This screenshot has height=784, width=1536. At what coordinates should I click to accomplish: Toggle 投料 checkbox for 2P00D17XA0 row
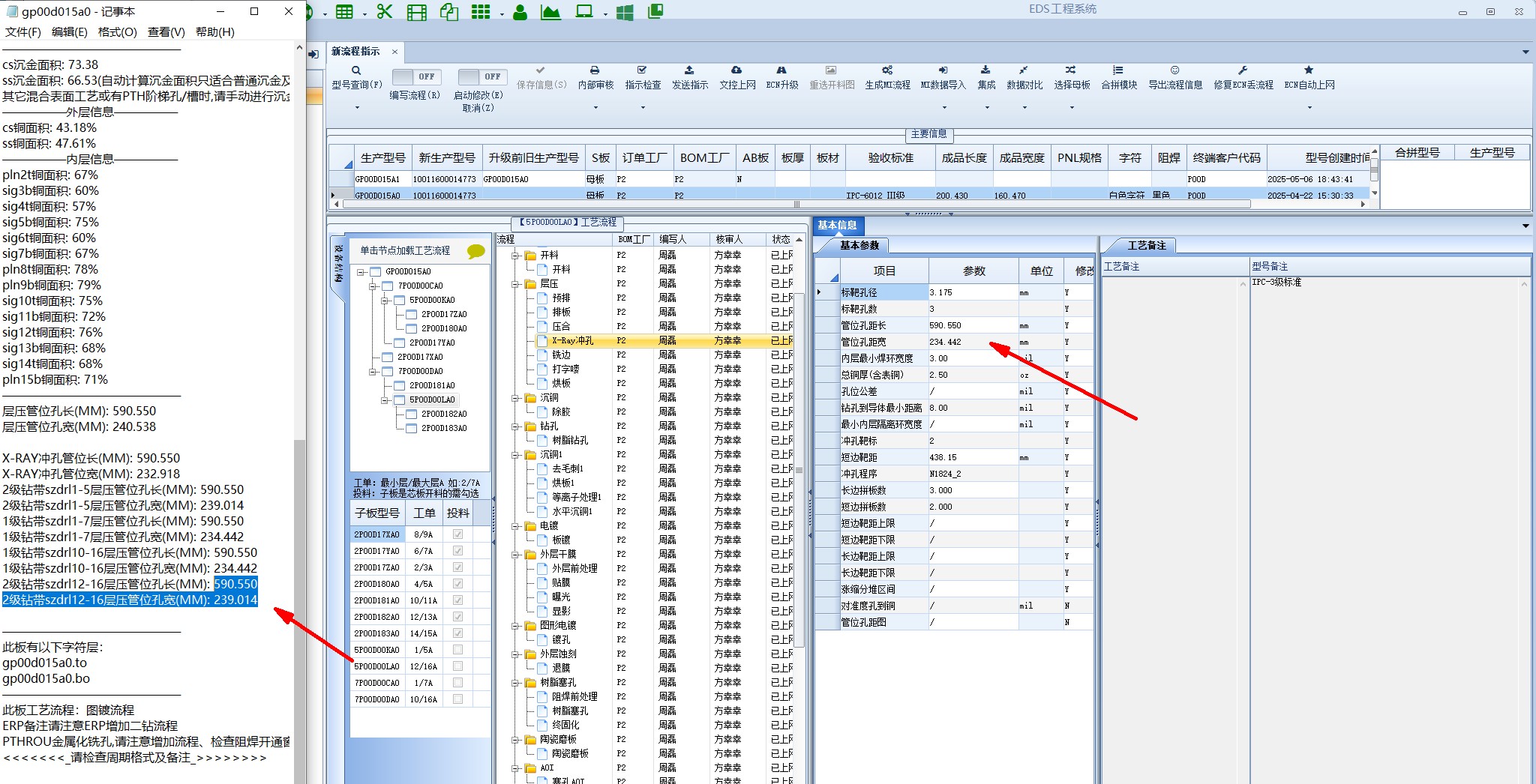[457, 534]
